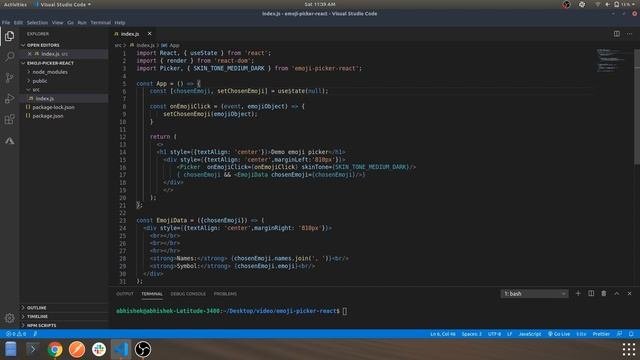Split the editor to the right

[616, 34]
